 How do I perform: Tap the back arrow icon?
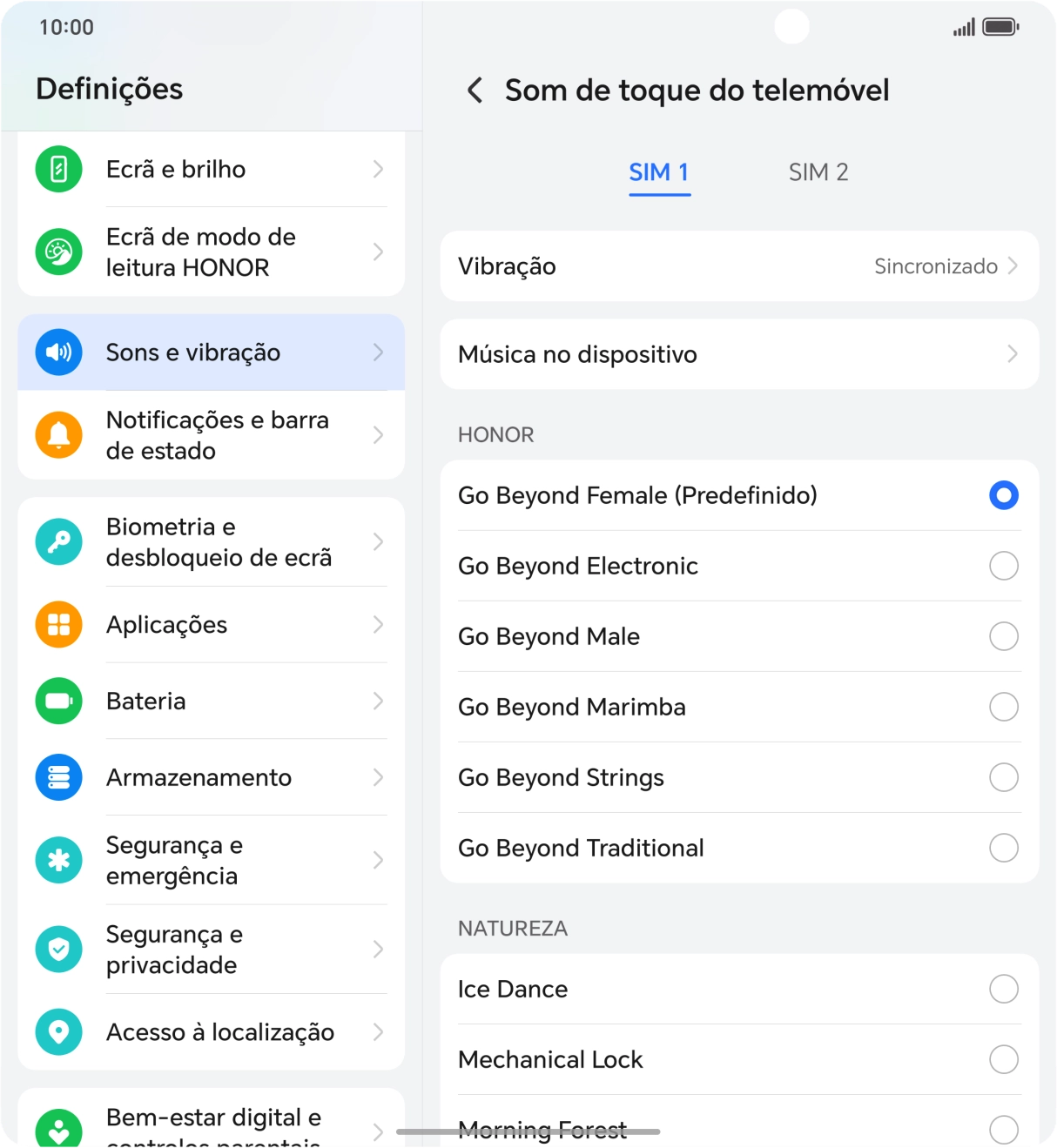coord(475,91)
